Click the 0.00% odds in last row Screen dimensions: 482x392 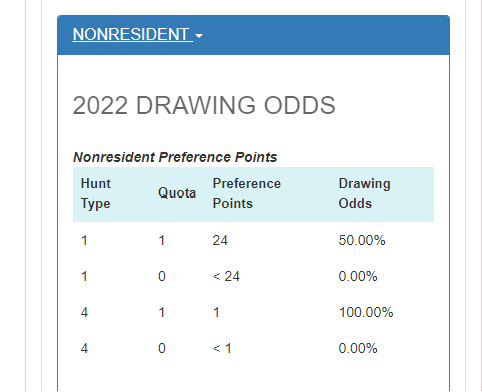(358, 348)
